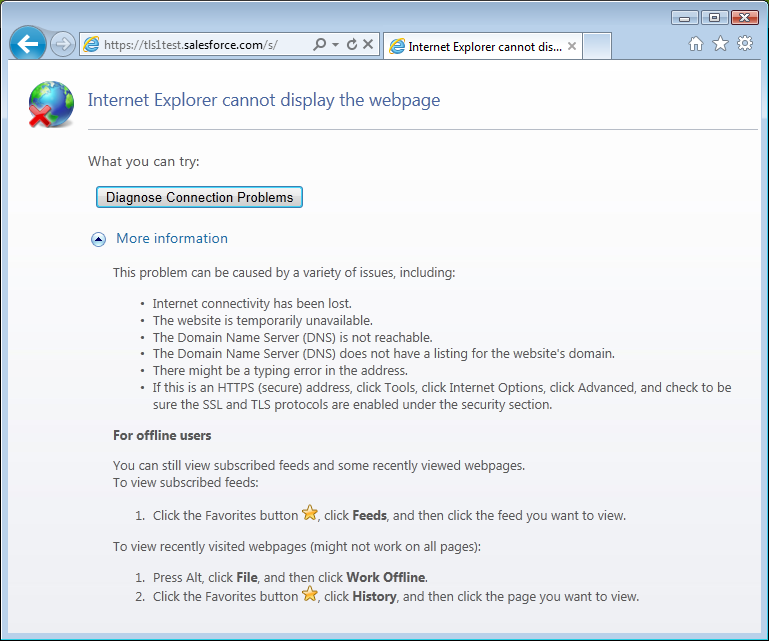Click 'What you can try:' text
Image resolution: width=769 pixels, height=641 pixels.
tap(144, 161)
